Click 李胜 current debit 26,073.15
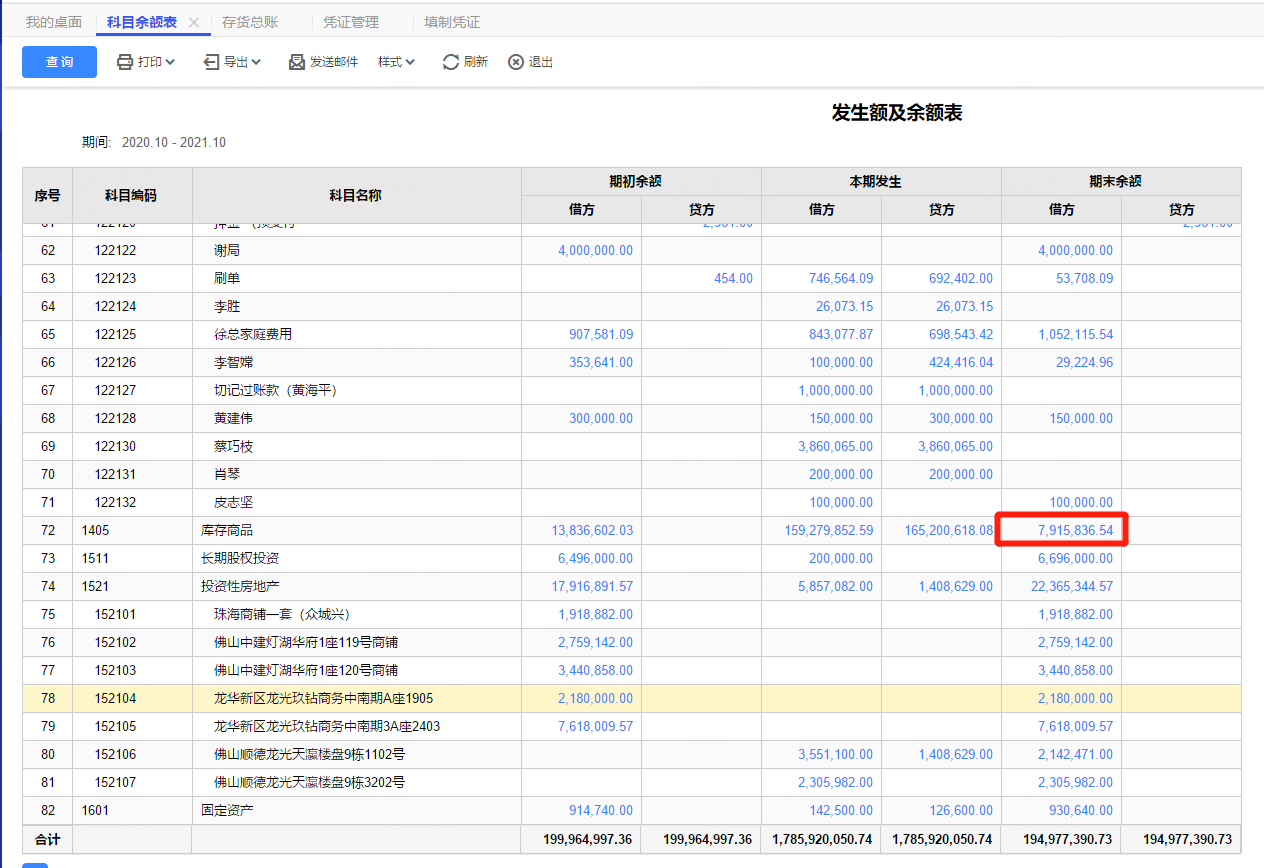This screenshot has width=1264, height=868. (844, 306)
